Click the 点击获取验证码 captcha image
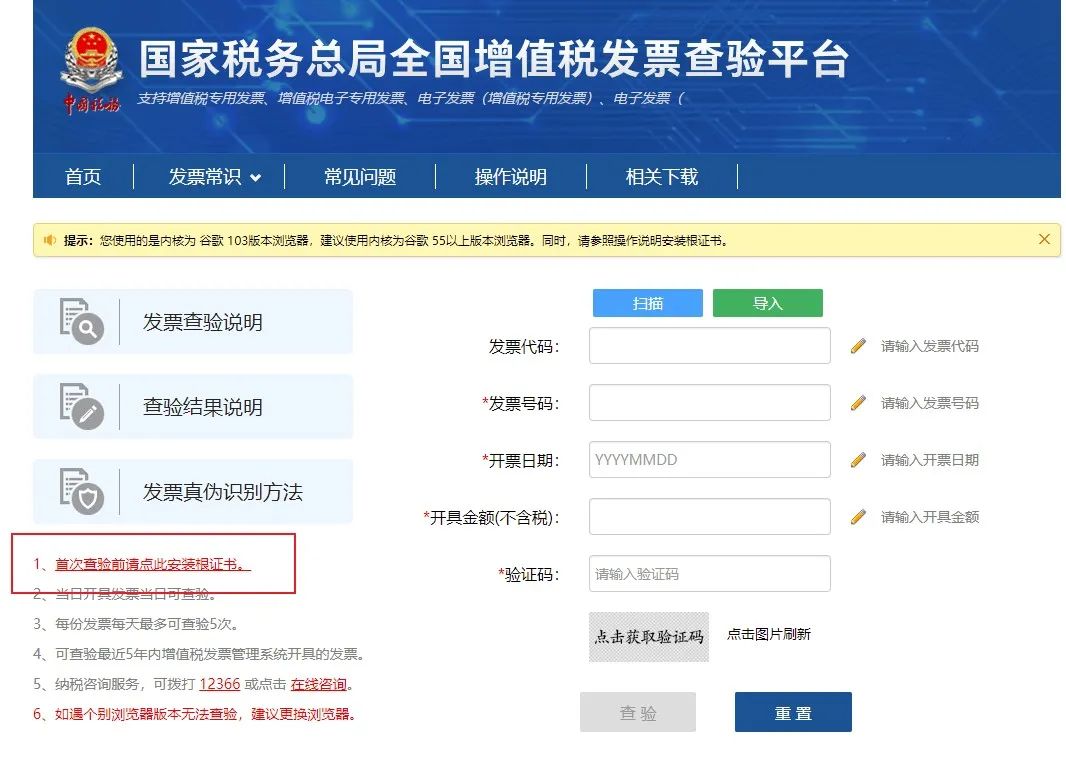Screen dimensions: 1066x762 click(x=649, y=637)
